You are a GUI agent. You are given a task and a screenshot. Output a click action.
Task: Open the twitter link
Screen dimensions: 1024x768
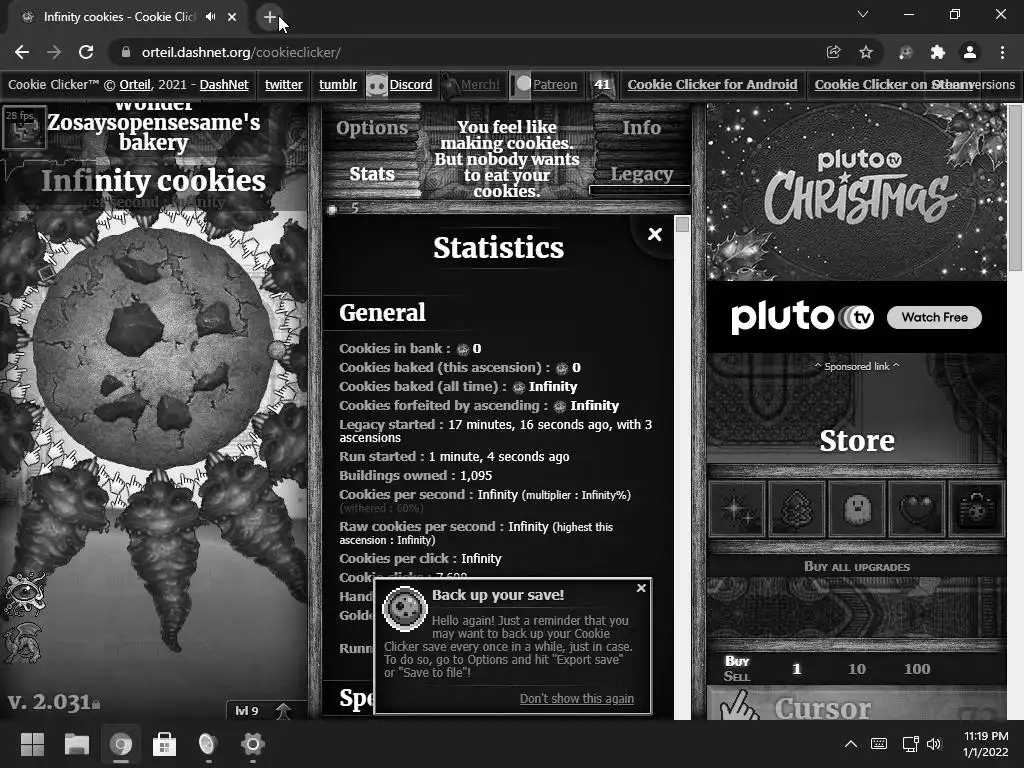(283, 85)
